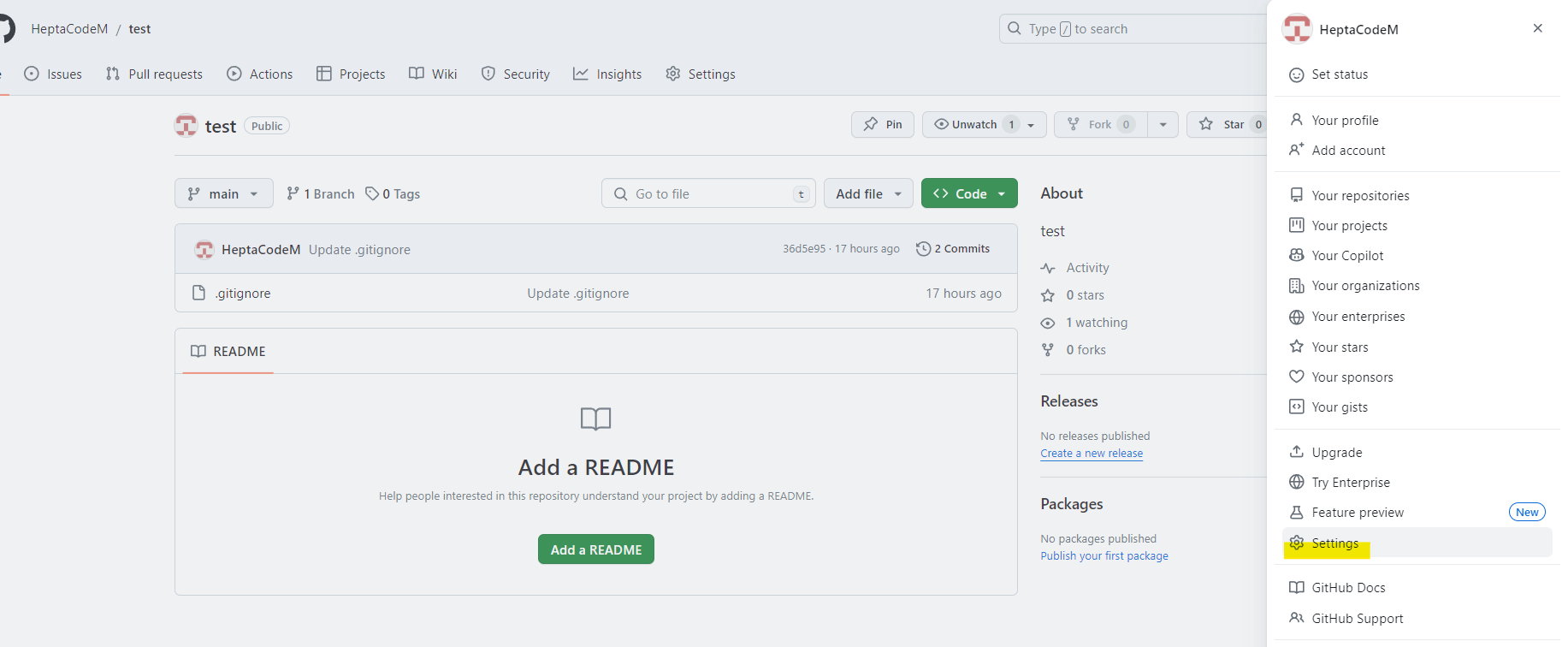1568x647 pixels.
Task: Click the test repository breadcrumb link
Action: [x=139, y=29]
